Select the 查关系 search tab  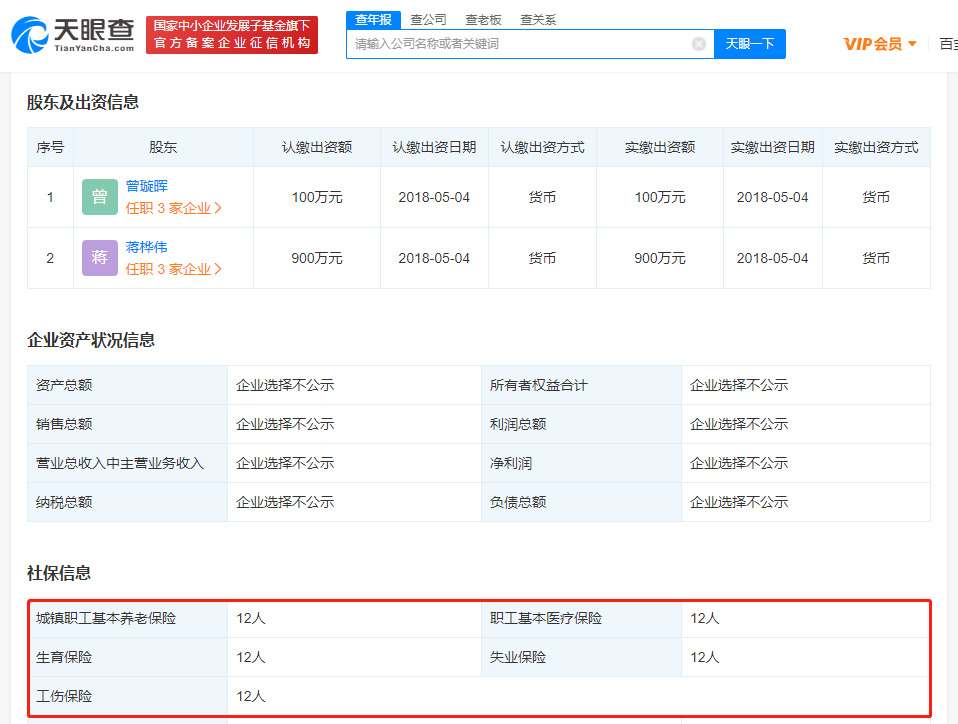click(x=538, y=19)
